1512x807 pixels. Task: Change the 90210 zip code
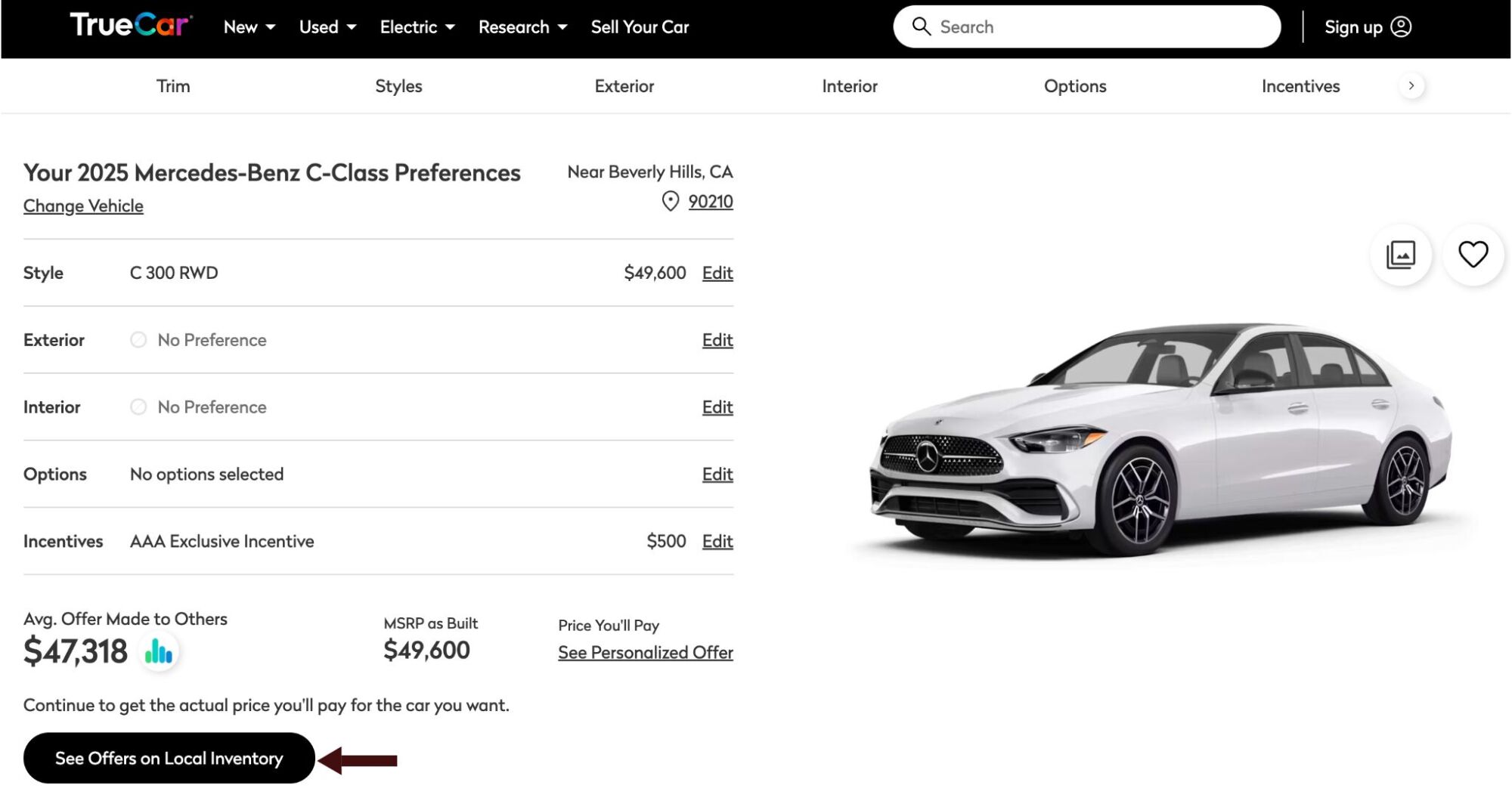(x=711, y=202)
